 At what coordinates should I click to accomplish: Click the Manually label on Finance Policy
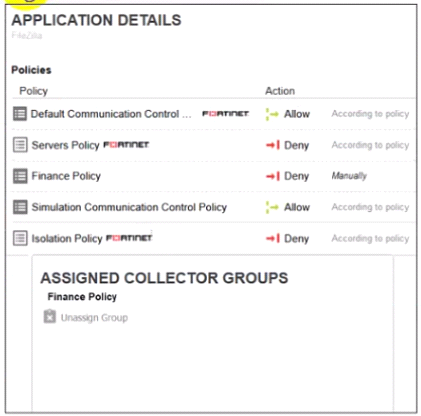pos(349,176)
